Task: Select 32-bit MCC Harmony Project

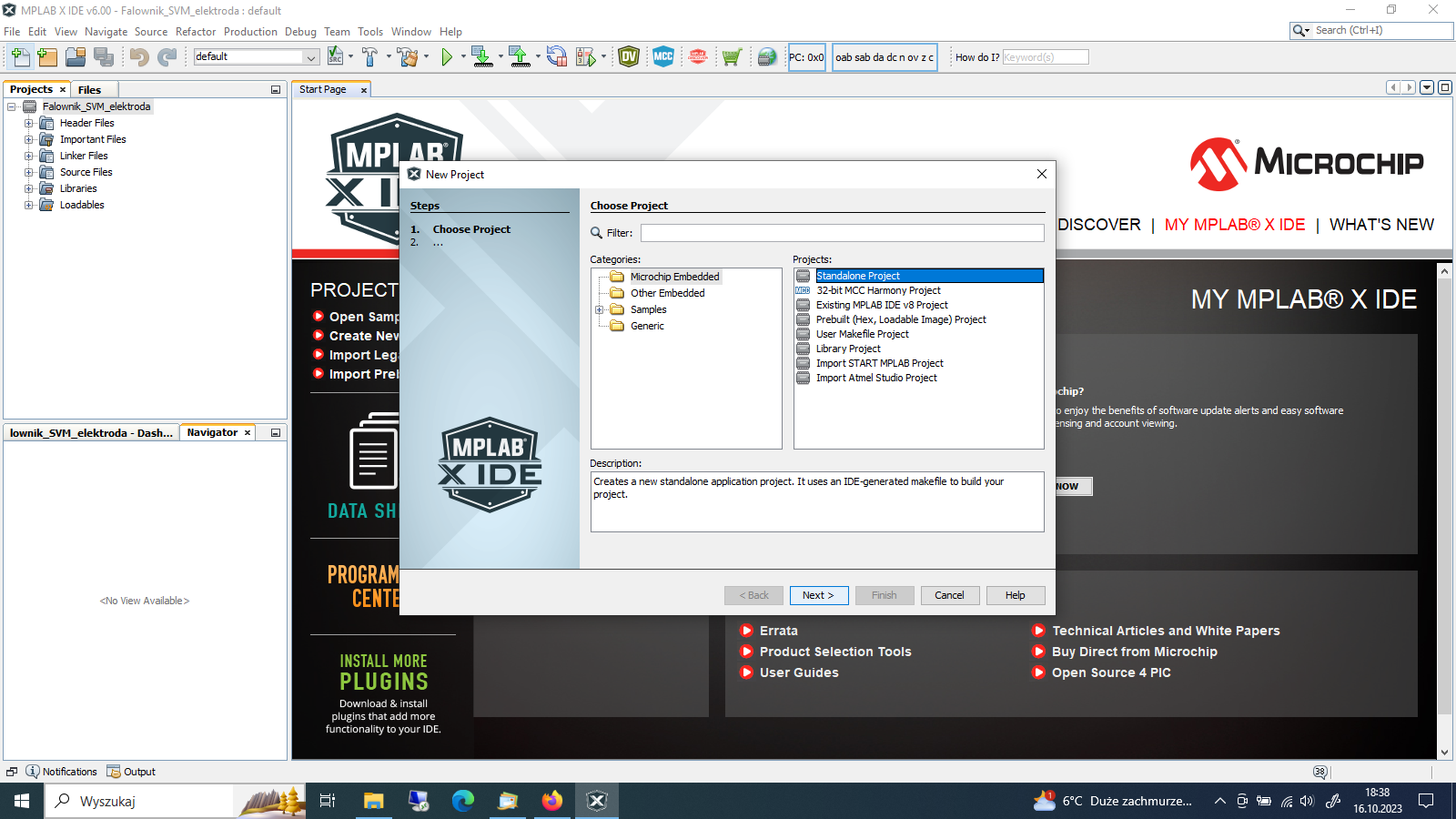Action: [x=878, y=290]
